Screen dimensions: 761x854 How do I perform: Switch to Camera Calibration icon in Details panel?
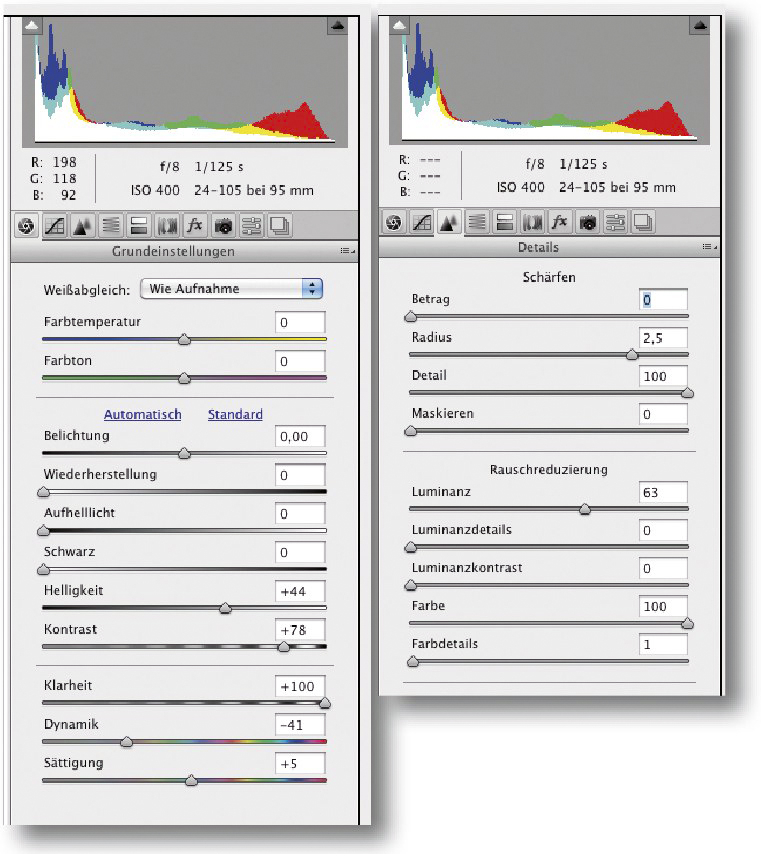588,222
